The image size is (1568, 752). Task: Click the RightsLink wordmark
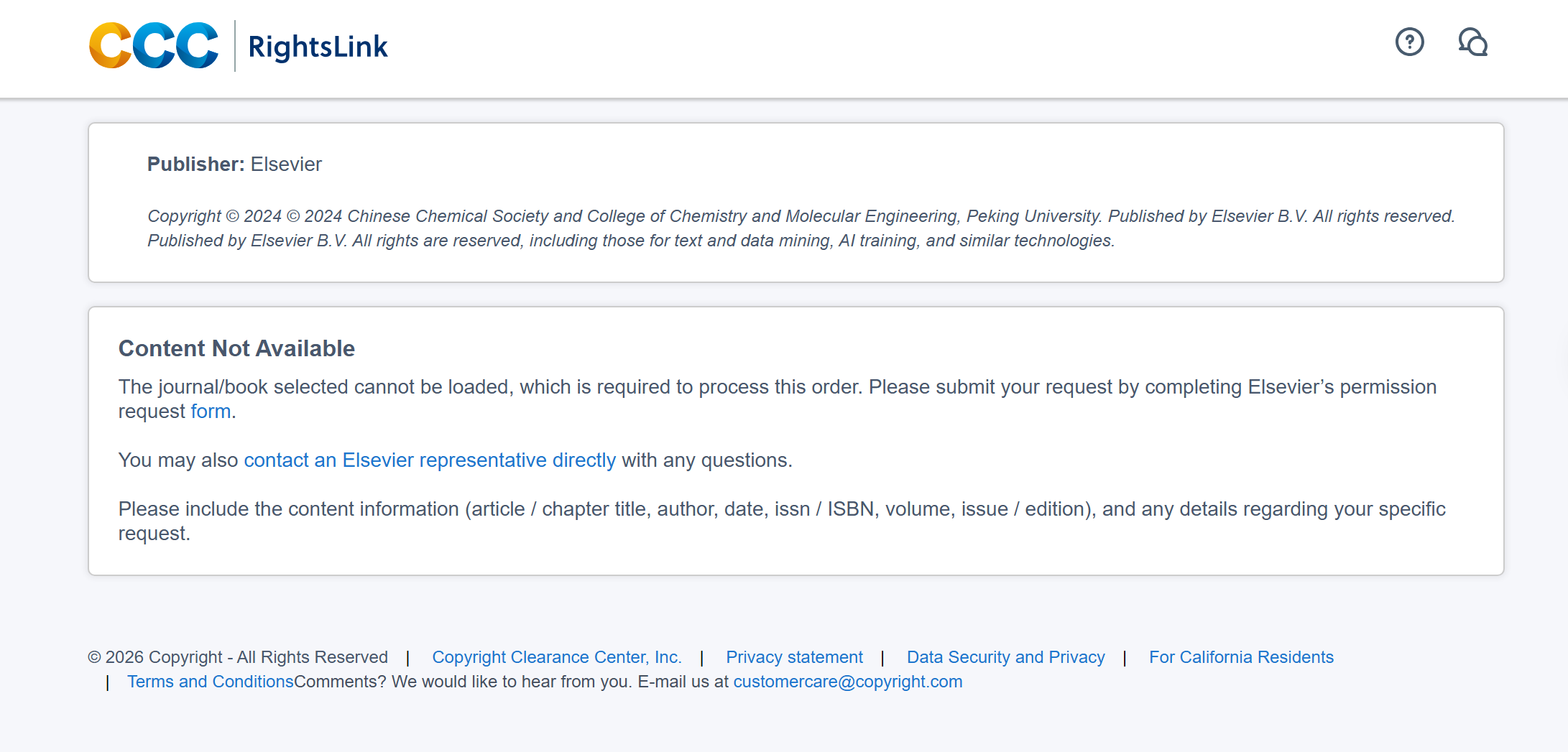(318, 47)
